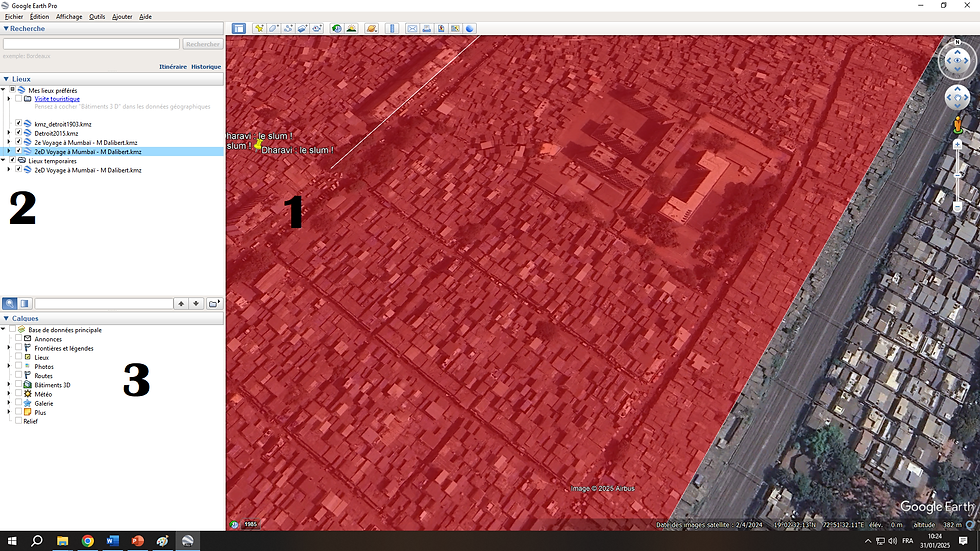Enable the Relief layer checkbox
This screenshot has width=980, height=551.
pos(18,420)
